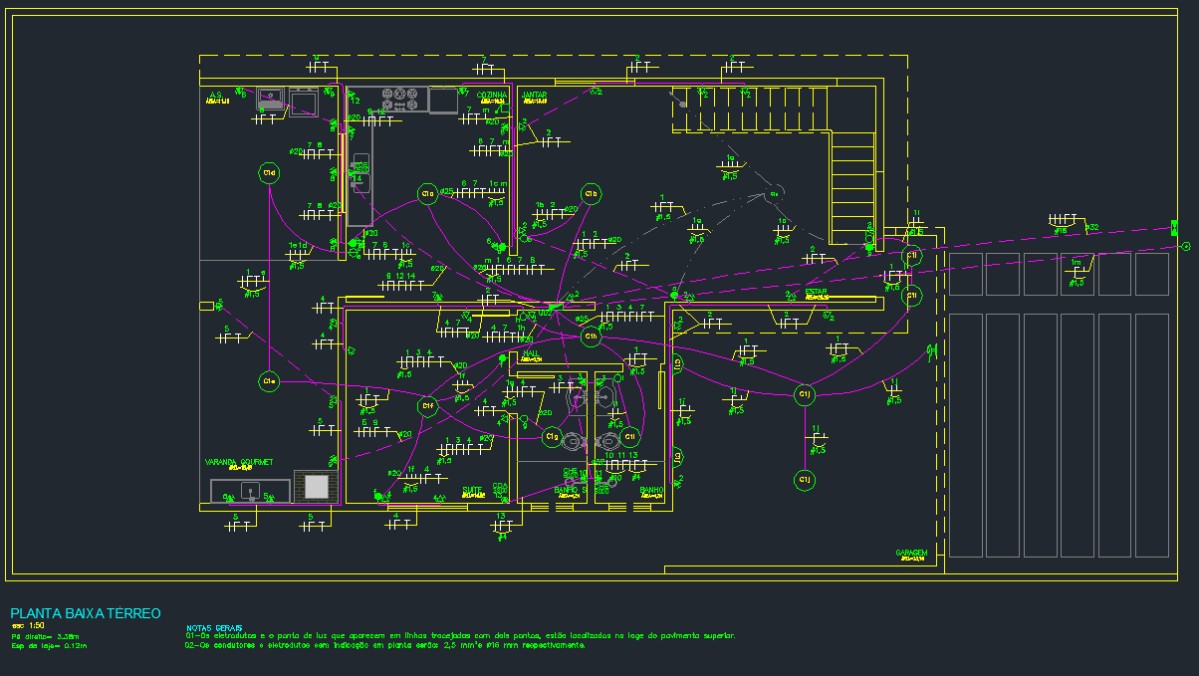Click the four-burner stove symbol in the kitchen
This screenshot has height=676, width=1199.
[x=401, y=99]
